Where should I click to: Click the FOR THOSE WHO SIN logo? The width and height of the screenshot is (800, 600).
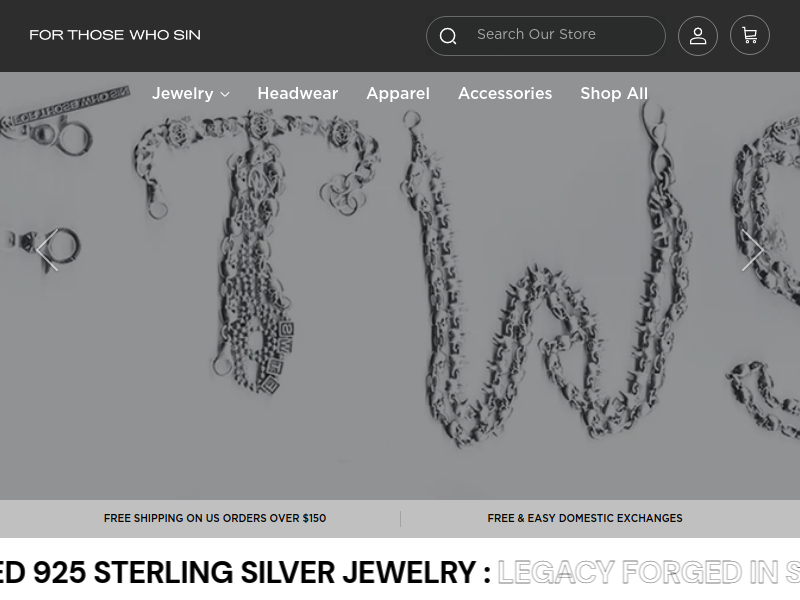coord(115,35)
